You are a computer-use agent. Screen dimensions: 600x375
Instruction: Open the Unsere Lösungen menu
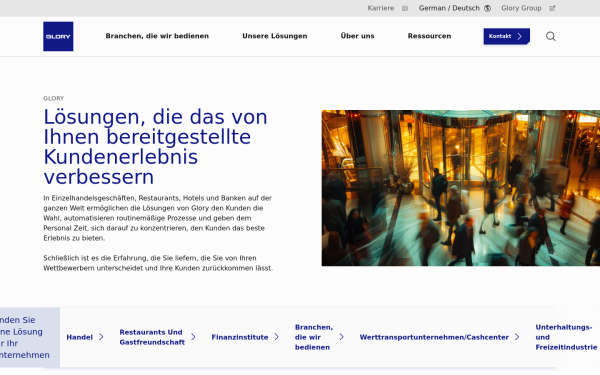point(275,36)
